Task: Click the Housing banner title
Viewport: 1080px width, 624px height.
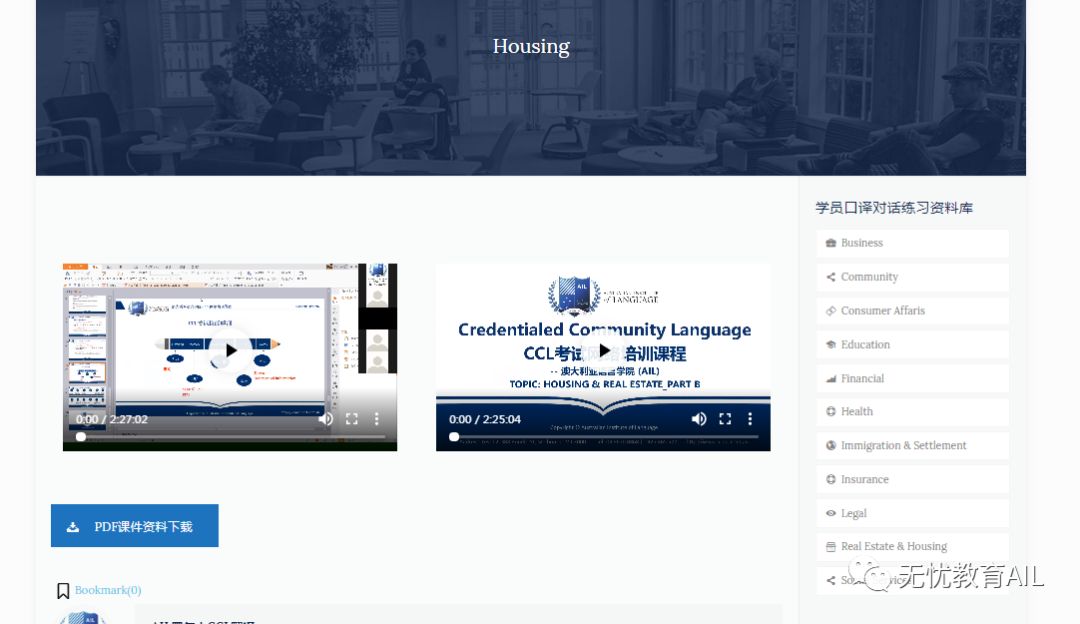Action: point(531,47)
